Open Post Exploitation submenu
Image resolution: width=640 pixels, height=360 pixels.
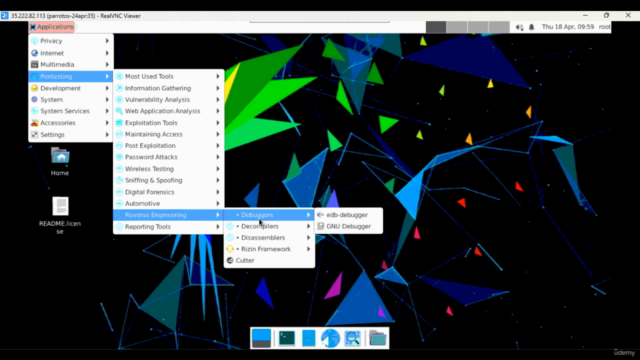pyautogui.click(x=169, y=146)
